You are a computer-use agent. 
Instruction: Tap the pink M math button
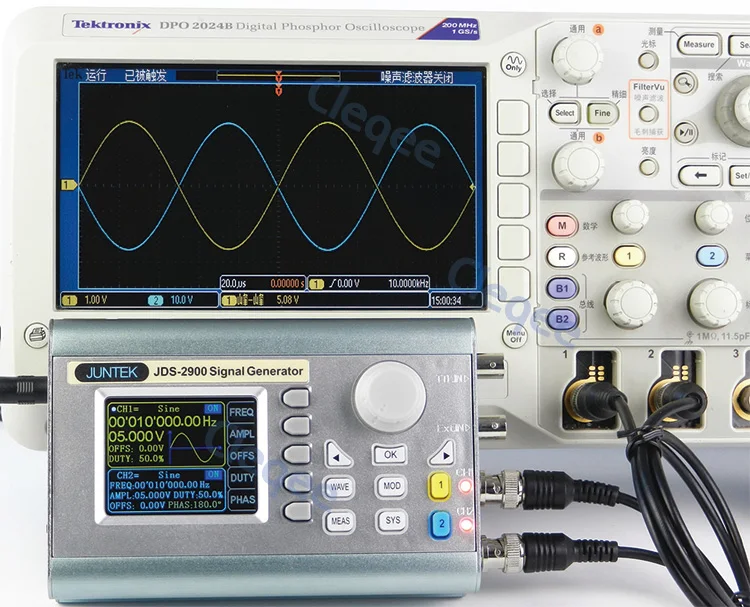tap(562, 226)
